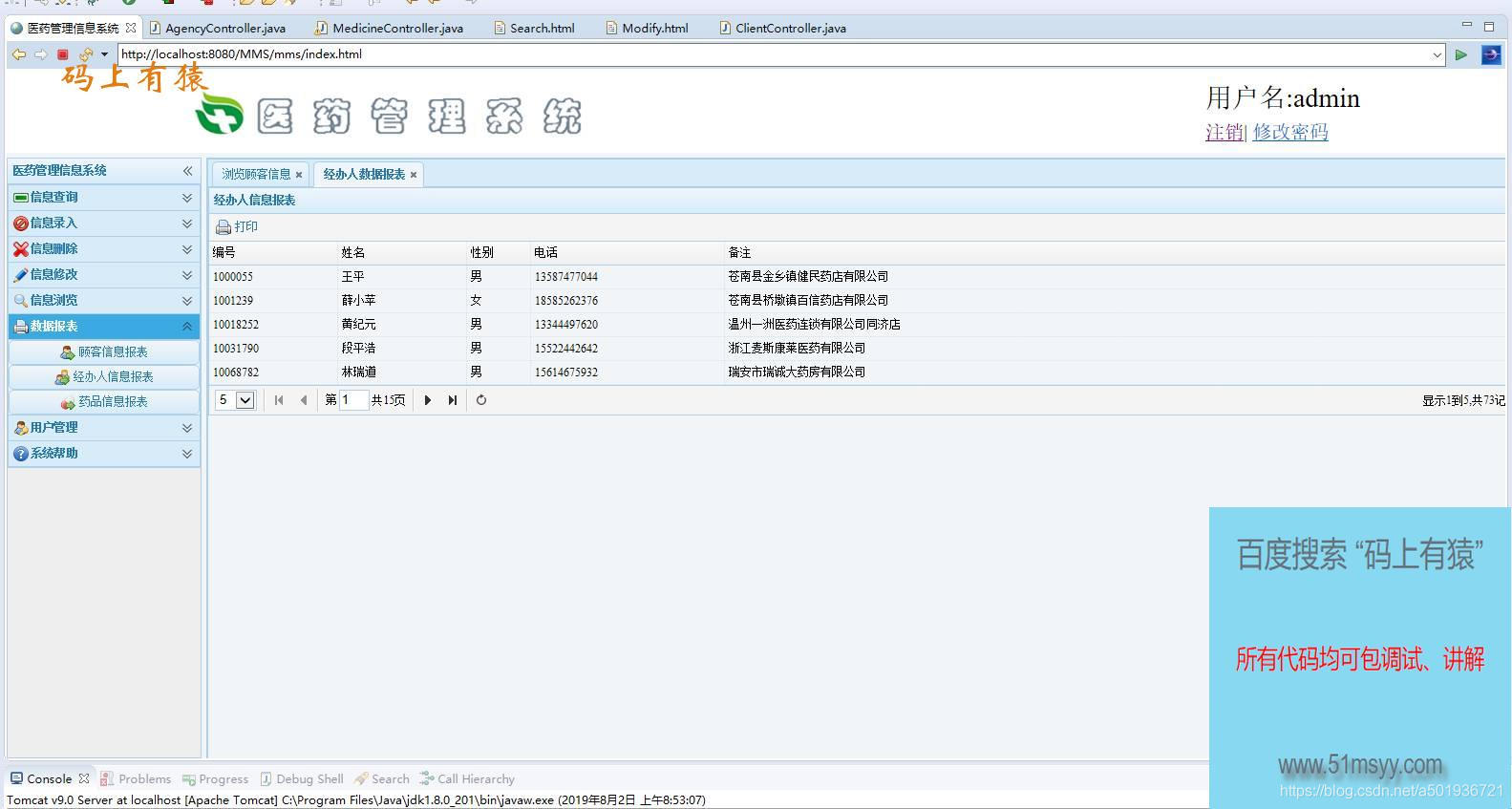Click 瑞安市瑞诚大药房有限公司 cell
Image resolution: width=1512 pixels, height=809 pixels.
[797, 373]
